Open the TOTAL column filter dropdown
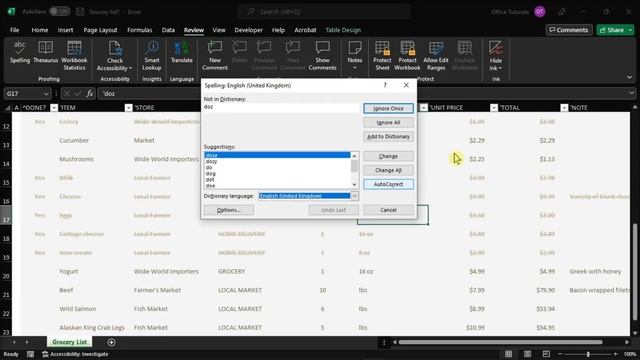This screenshot has height=360, width=640. click(564, 107)
